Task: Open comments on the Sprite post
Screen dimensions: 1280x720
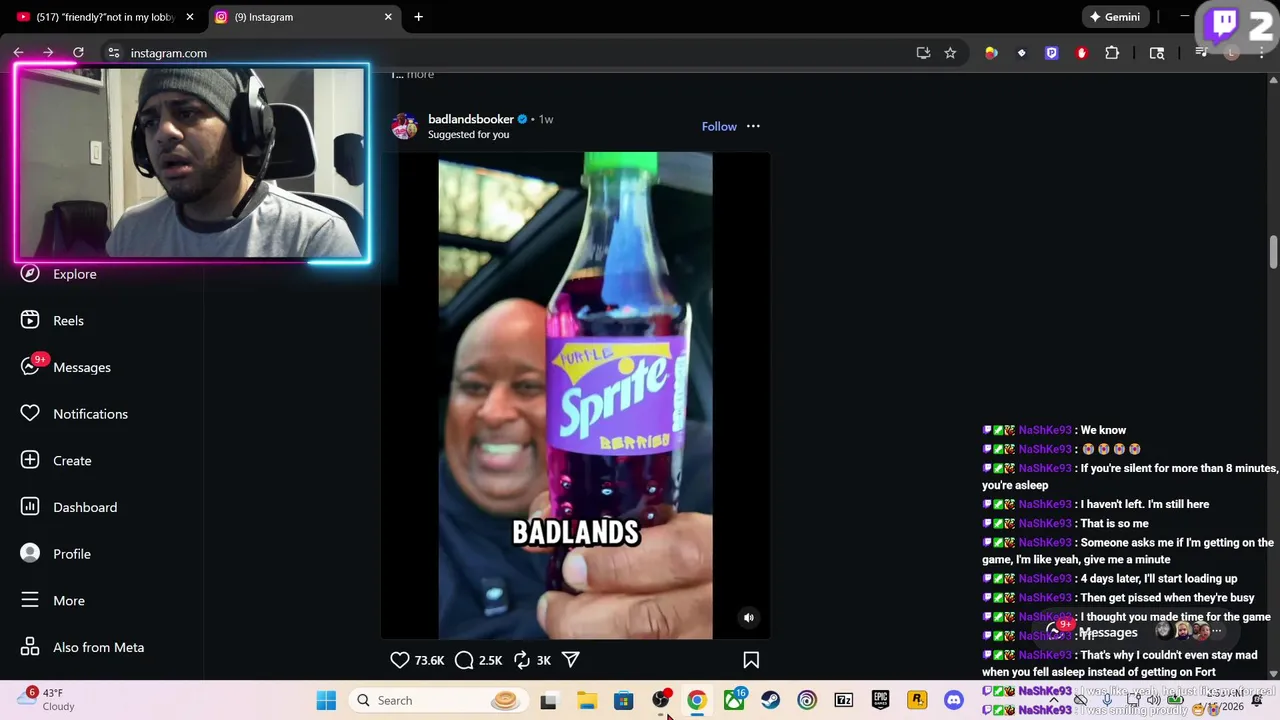Action: coord(464,660)
